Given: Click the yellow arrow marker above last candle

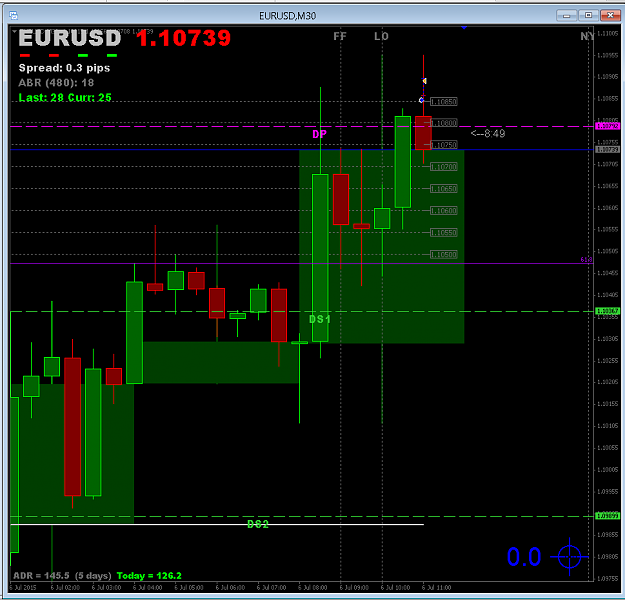Looking at the screenshot, I should point(425,81).
